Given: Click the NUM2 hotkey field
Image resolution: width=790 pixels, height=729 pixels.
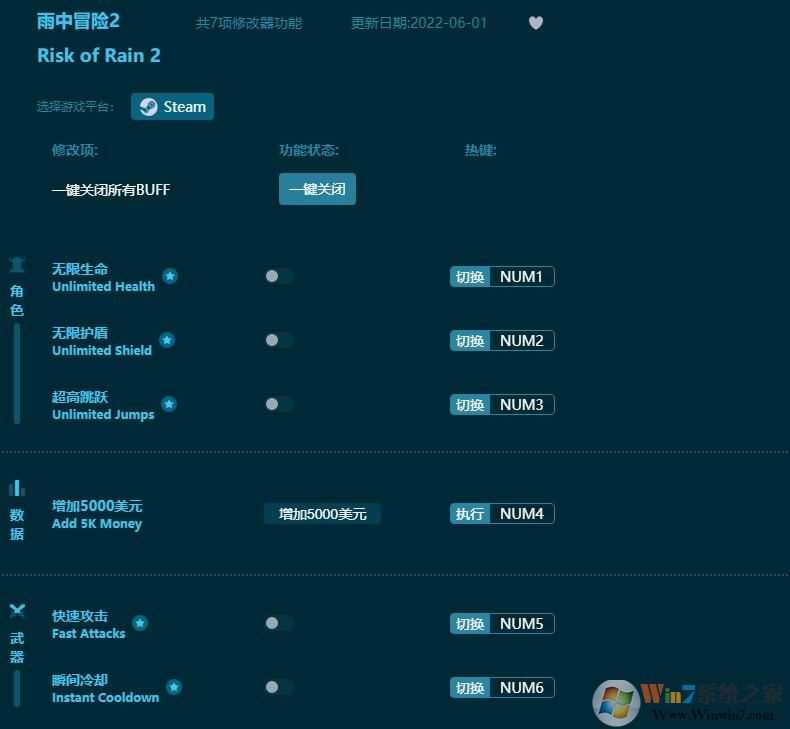Looking at the screenshot, I should pyautogui.click(x=521, y=341).
